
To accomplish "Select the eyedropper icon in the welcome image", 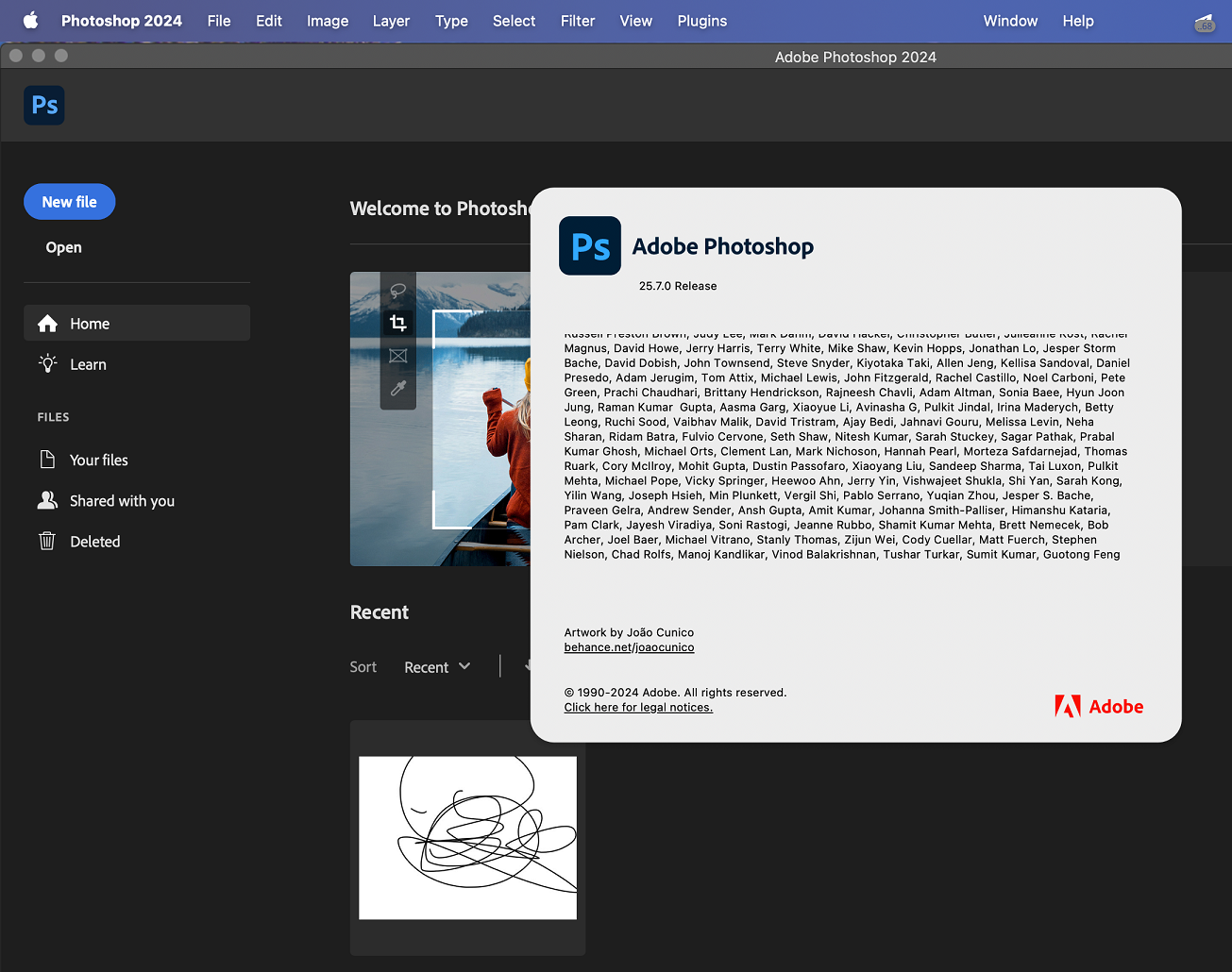I will point(398,389).
